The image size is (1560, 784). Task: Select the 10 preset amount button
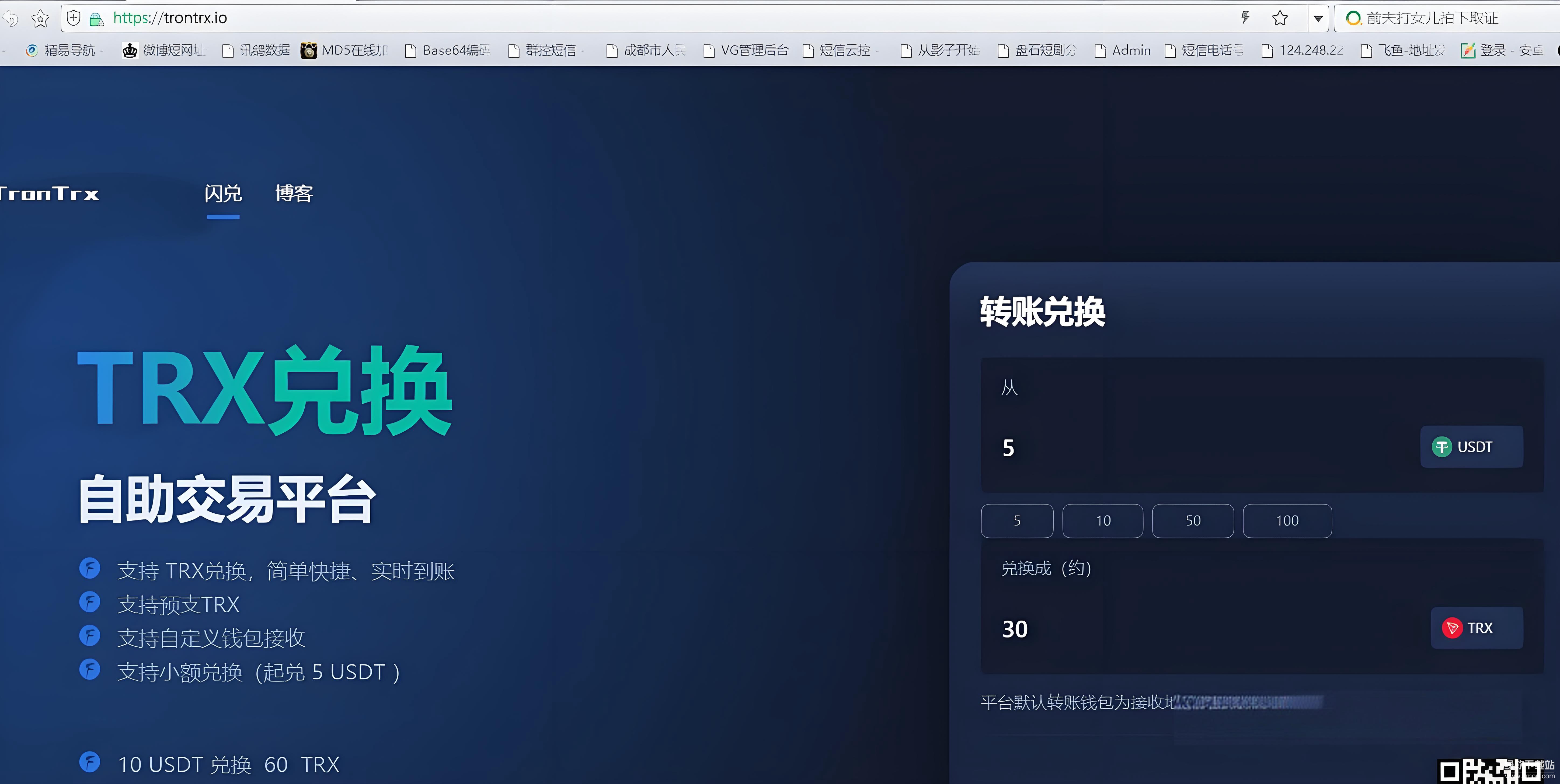[1103, 521]
